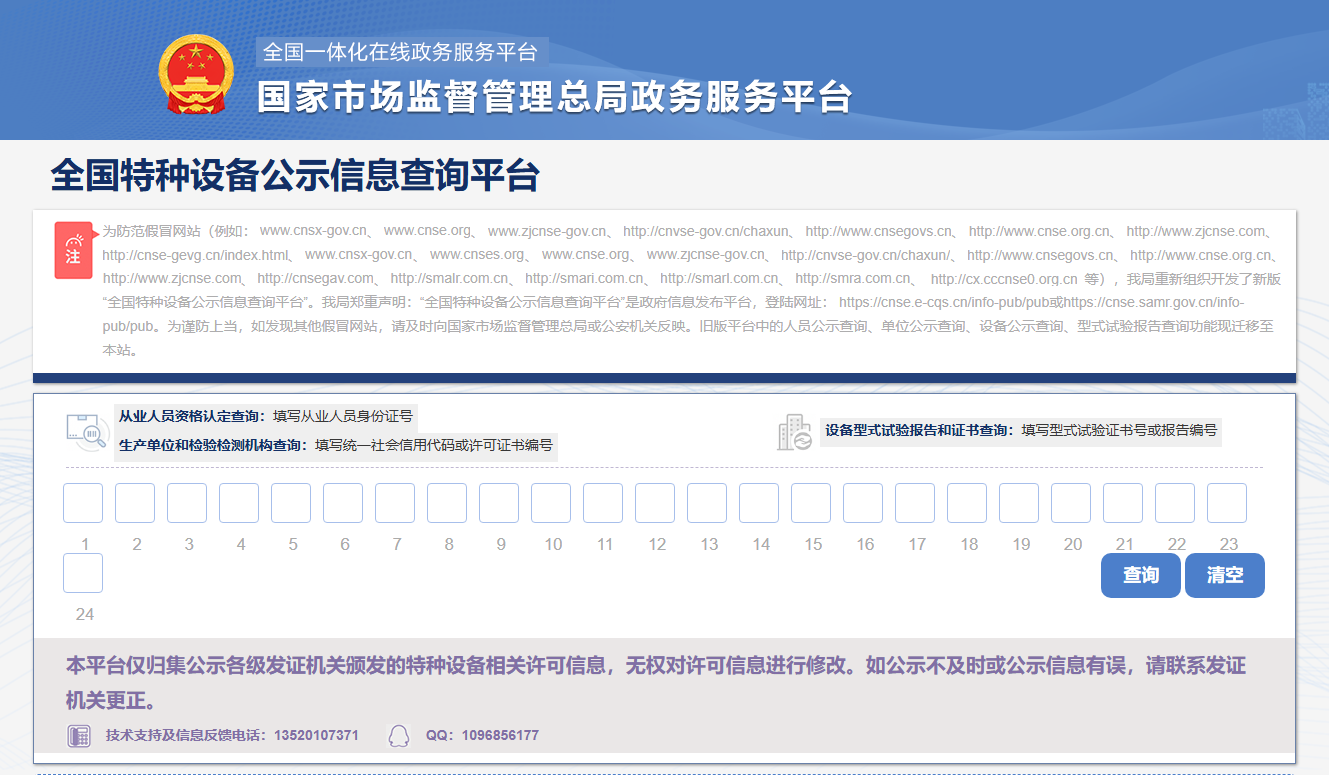Click the QQ penguin icon in the footer
The height and width of the screenshot is (775, 1330).
click(x=399, y=734)
